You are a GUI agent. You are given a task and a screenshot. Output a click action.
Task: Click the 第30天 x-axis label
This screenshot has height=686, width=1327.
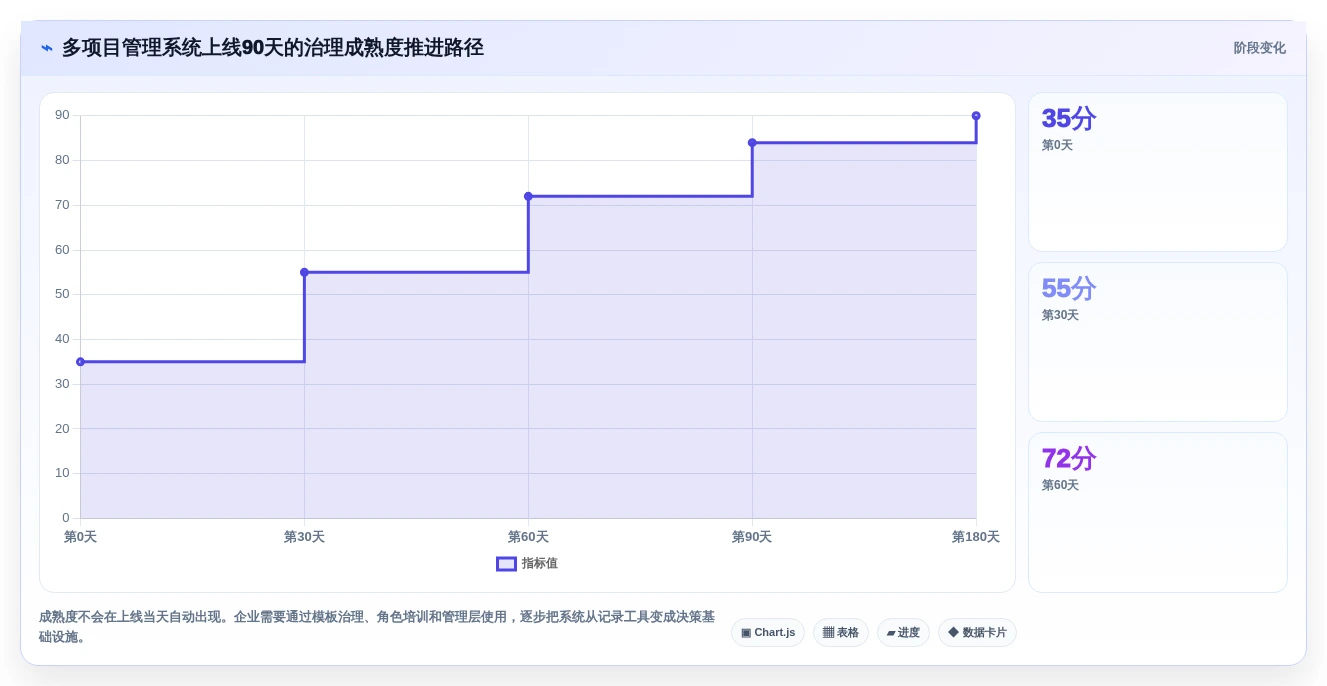[x=304, y=537]
